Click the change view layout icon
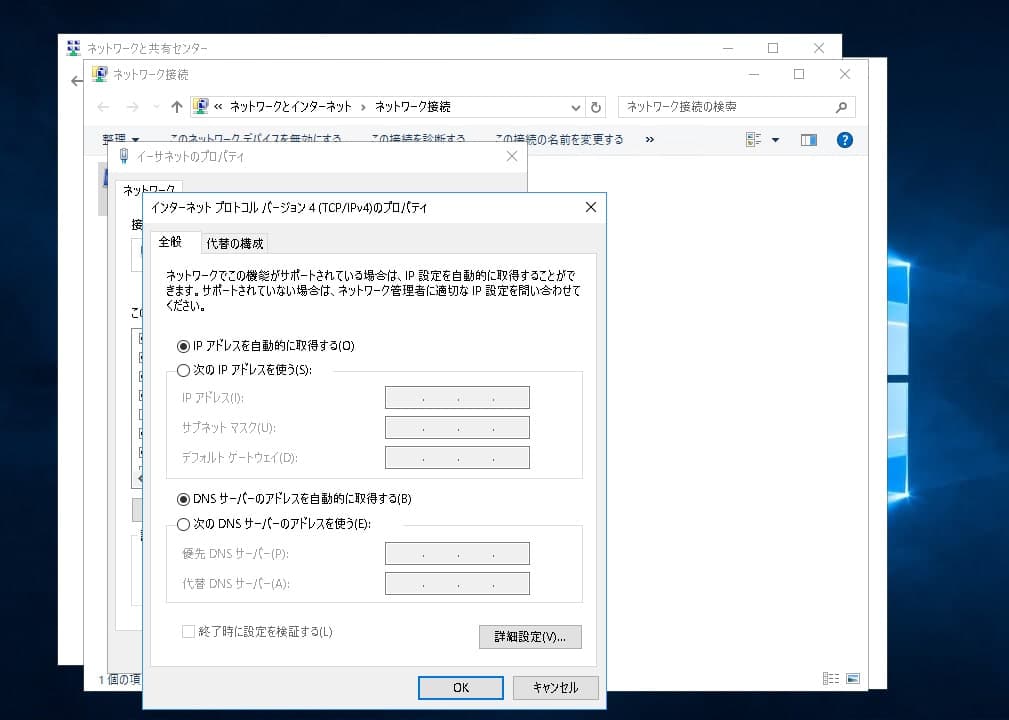Screen dimensions: 1009x720 (754, 140)
